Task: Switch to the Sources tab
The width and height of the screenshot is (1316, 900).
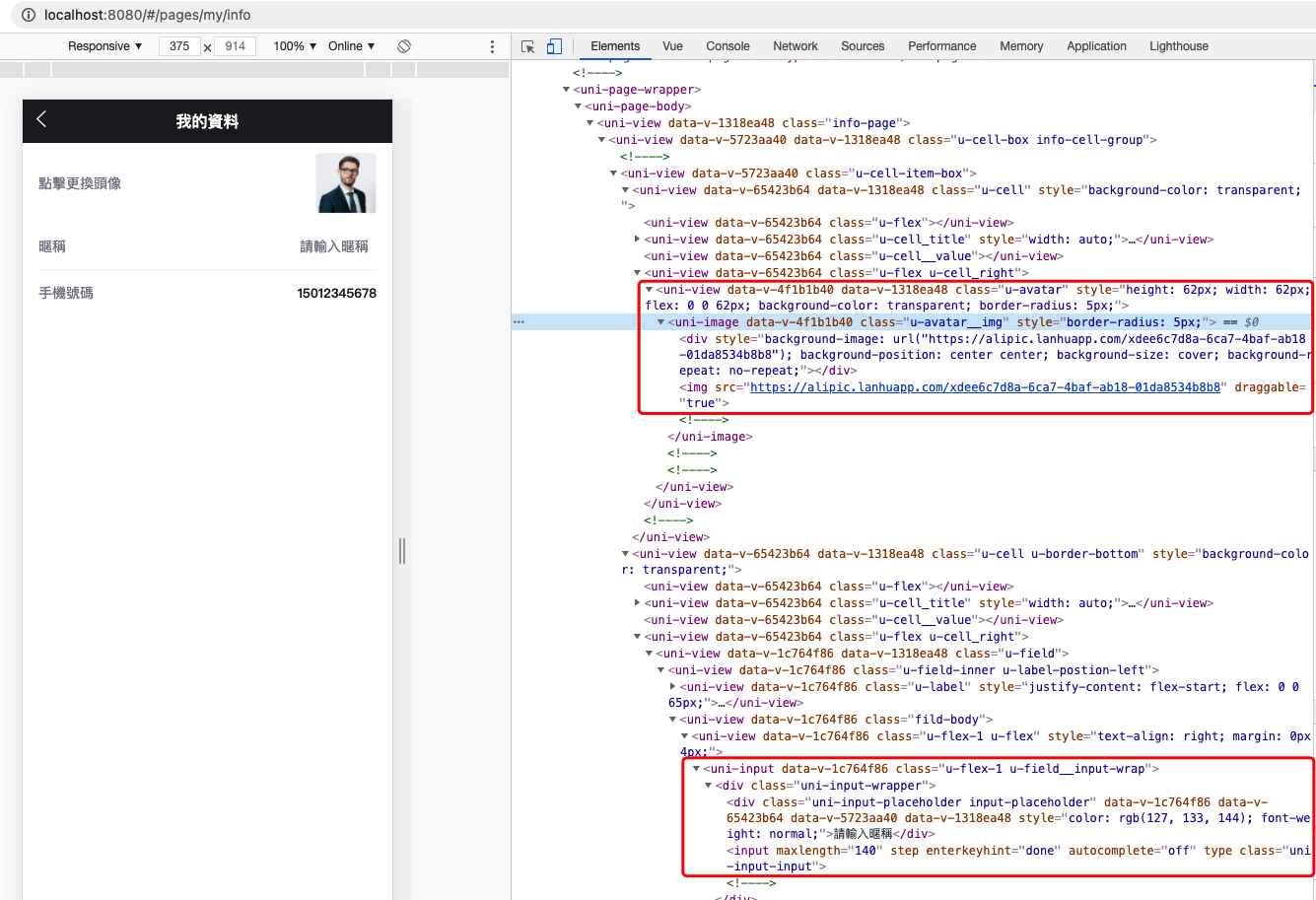Action: pos(863,46)
